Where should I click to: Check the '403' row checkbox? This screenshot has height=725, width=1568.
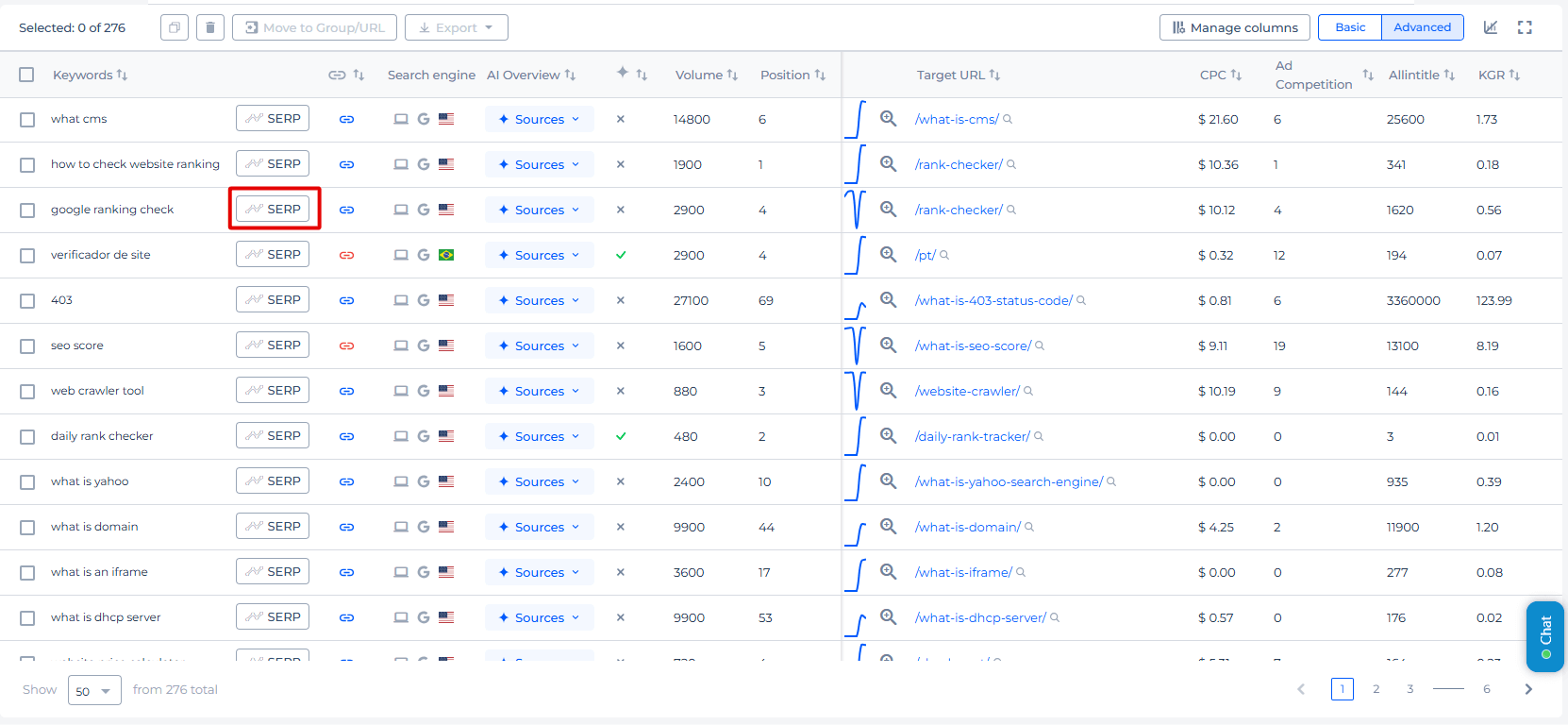(x=27, y=301)
